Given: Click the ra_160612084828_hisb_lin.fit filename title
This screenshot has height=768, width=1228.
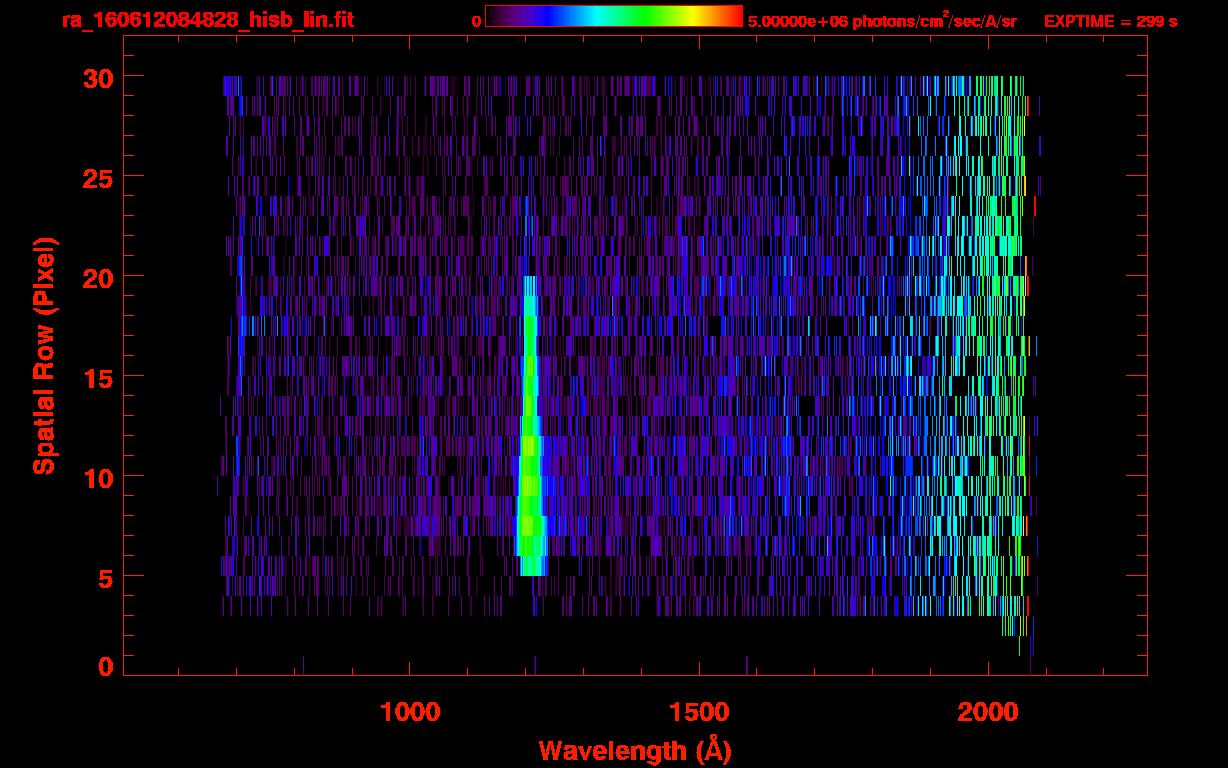Looking at the screenshot, I should click(x=207, y=20).
